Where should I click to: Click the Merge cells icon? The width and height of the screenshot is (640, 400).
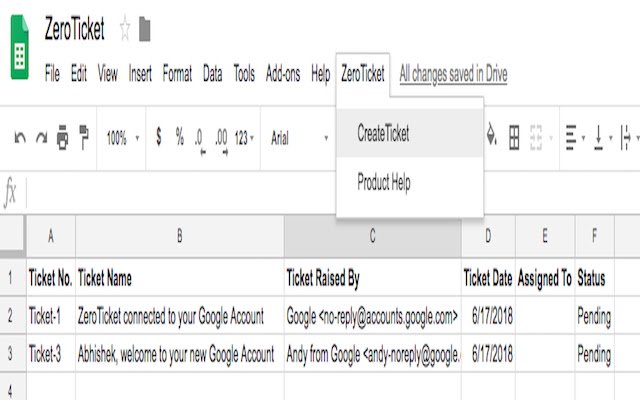536,138
